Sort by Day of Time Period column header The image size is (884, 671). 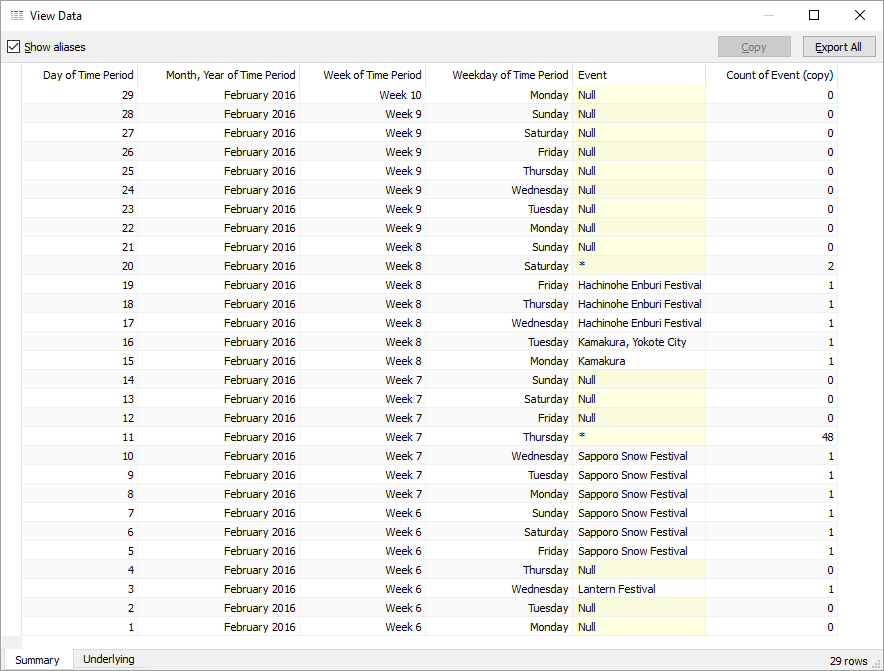coord(88,75)
